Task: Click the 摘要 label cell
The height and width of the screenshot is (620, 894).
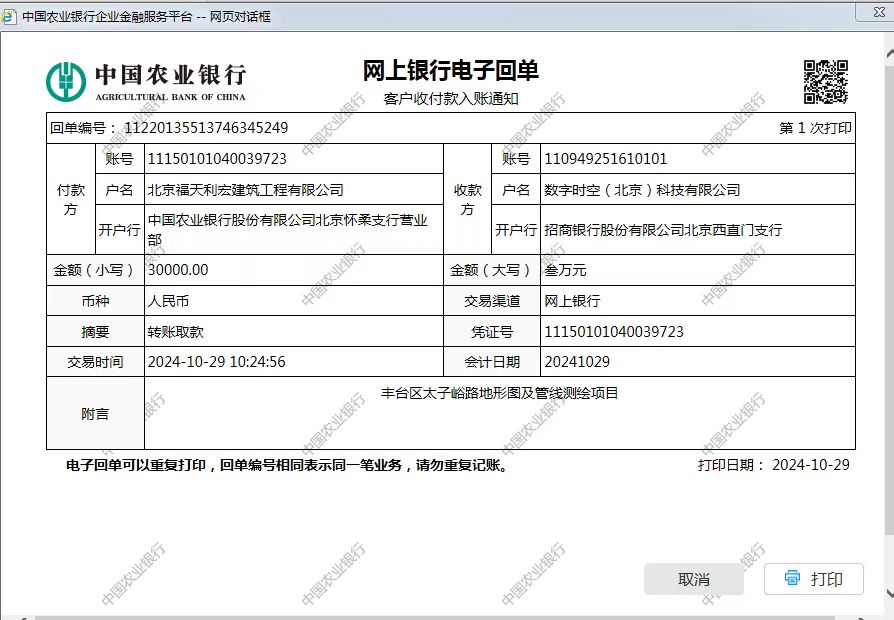Action: click(x=95, y=331)
